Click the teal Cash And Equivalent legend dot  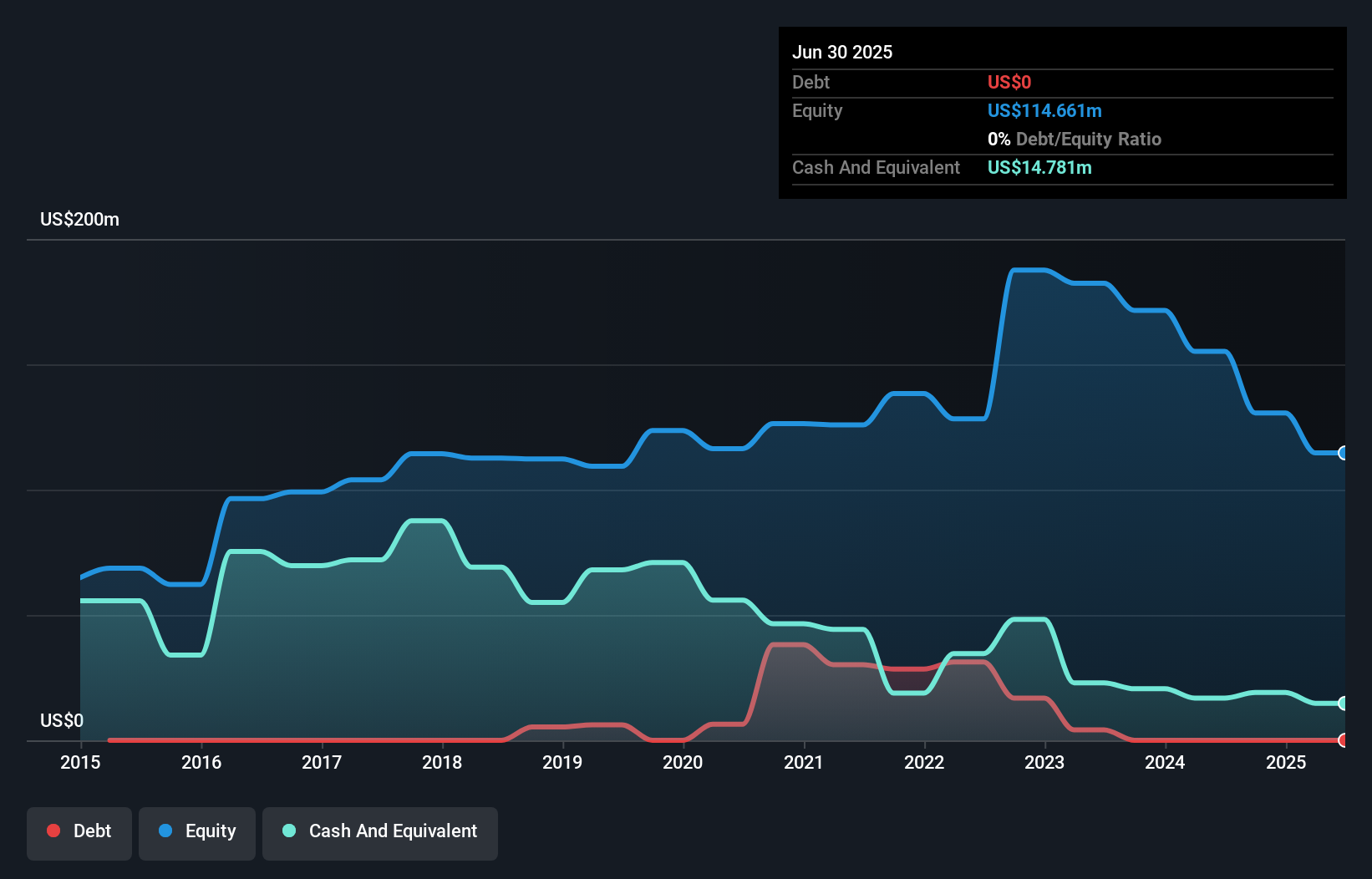(289, 831)
